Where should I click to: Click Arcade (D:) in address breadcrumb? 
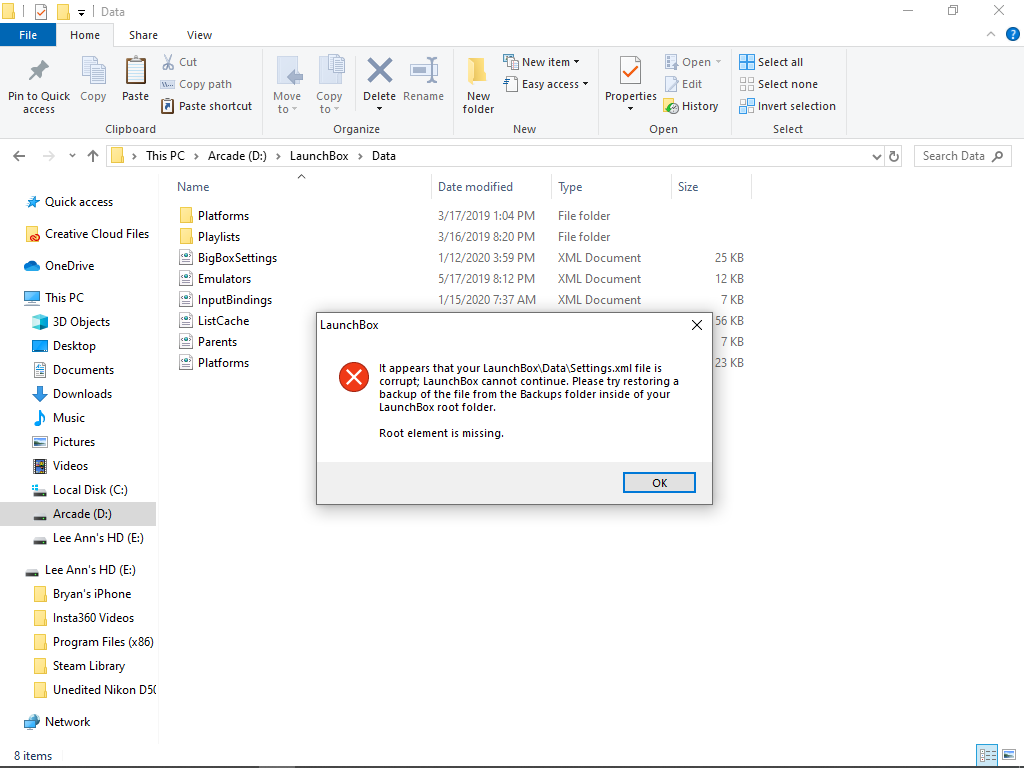pos(237,156)
